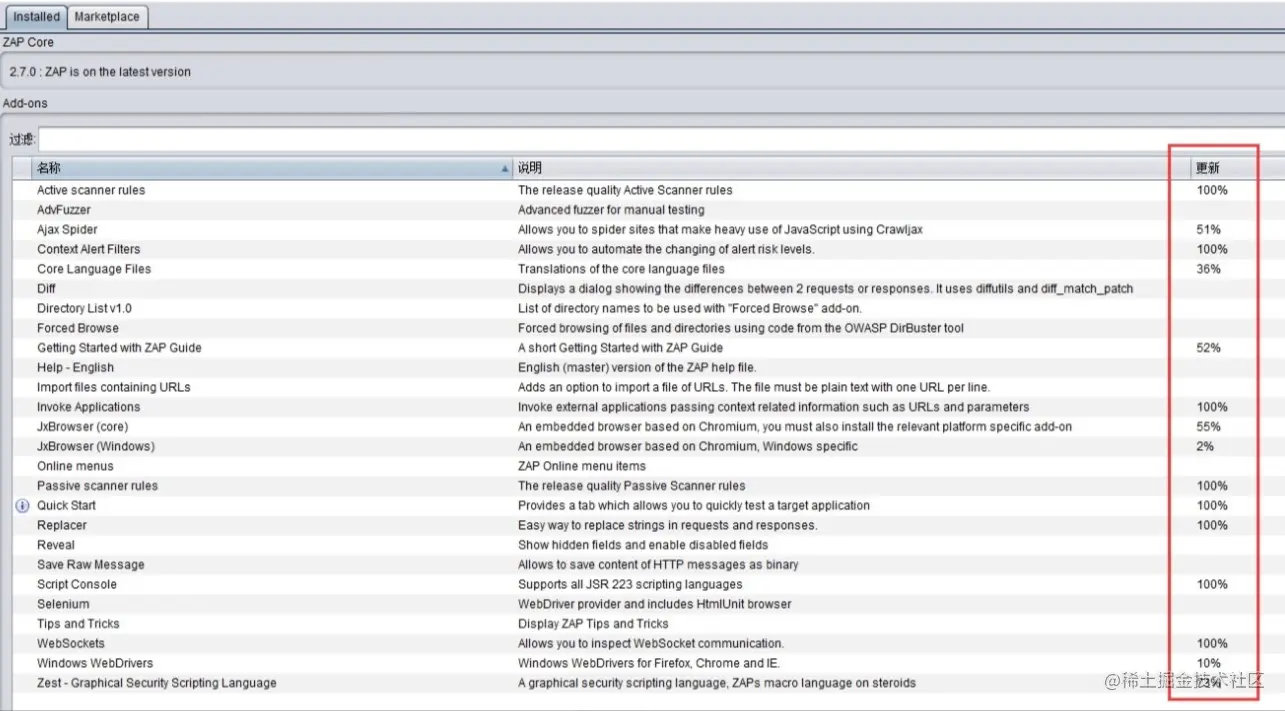The height and width of the screenshot is (711, 1285).
Task: Select Import files containing URLs row
Action: 648,387
